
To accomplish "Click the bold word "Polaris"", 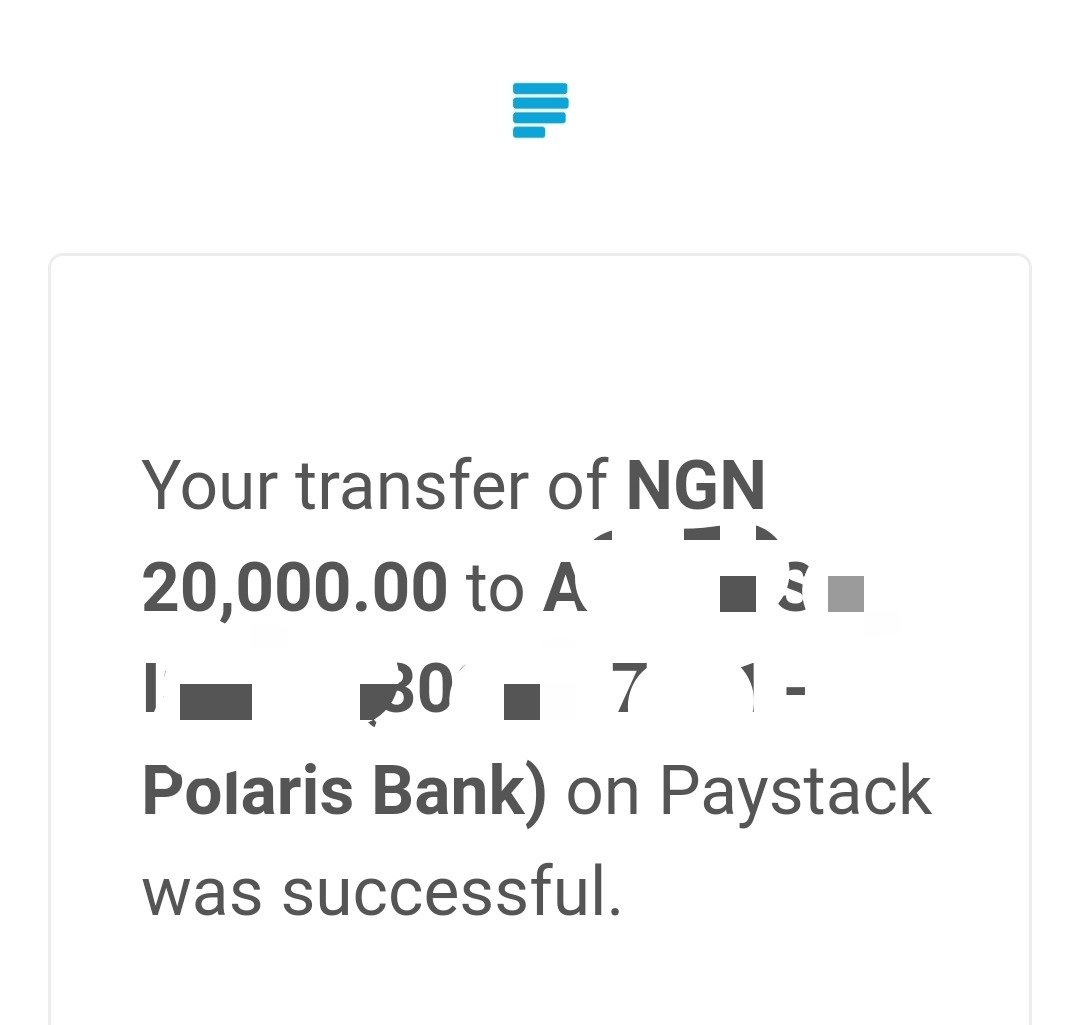I will pos(247,791).
